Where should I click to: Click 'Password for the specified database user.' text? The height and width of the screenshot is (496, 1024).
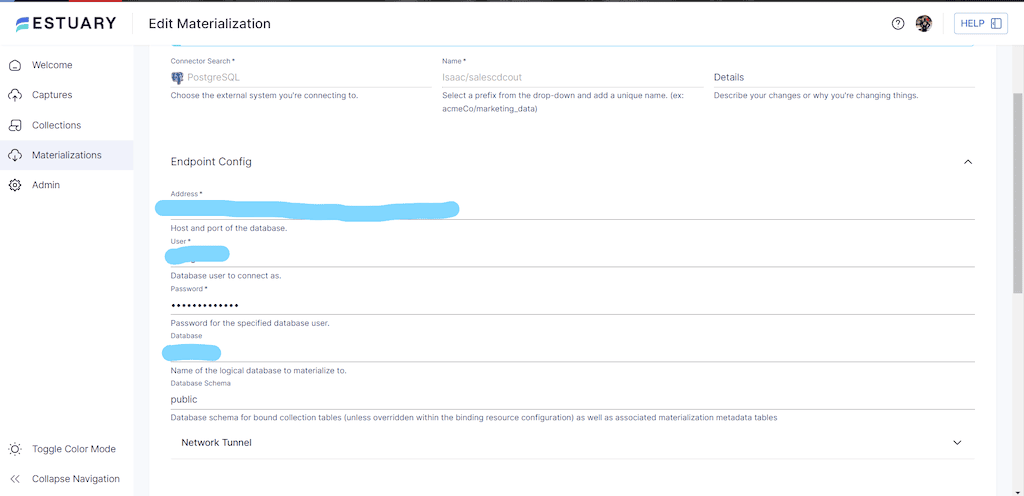pos(249,324)
